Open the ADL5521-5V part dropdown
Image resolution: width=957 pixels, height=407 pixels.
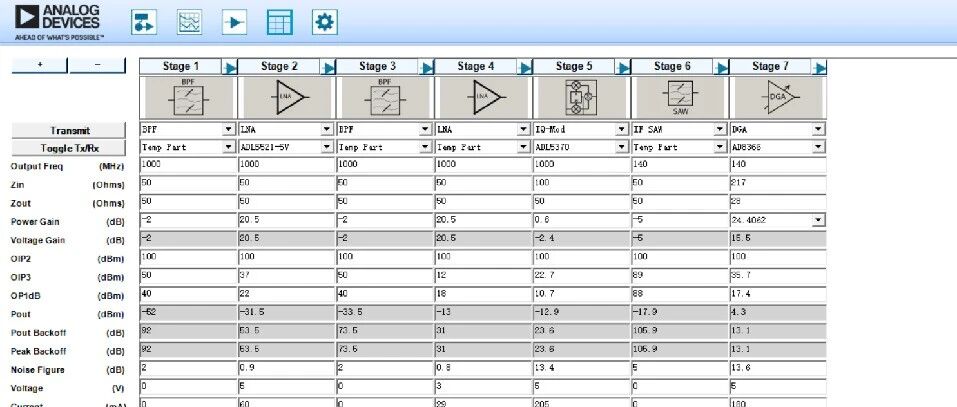(327, 147)
